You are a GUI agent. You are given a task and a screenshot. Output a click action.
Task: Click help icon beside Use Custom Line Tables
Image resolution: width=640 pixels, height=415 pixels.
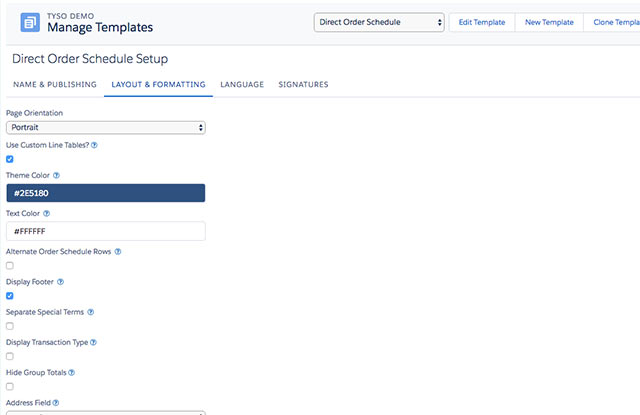click(x=94, y=145)
